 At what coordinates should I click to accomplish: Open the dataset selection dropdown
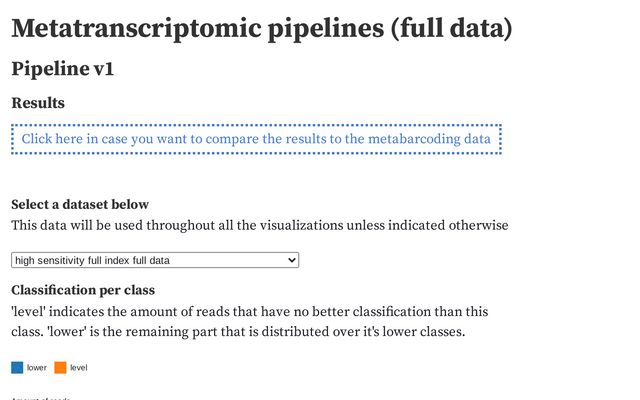pos(155,260)
